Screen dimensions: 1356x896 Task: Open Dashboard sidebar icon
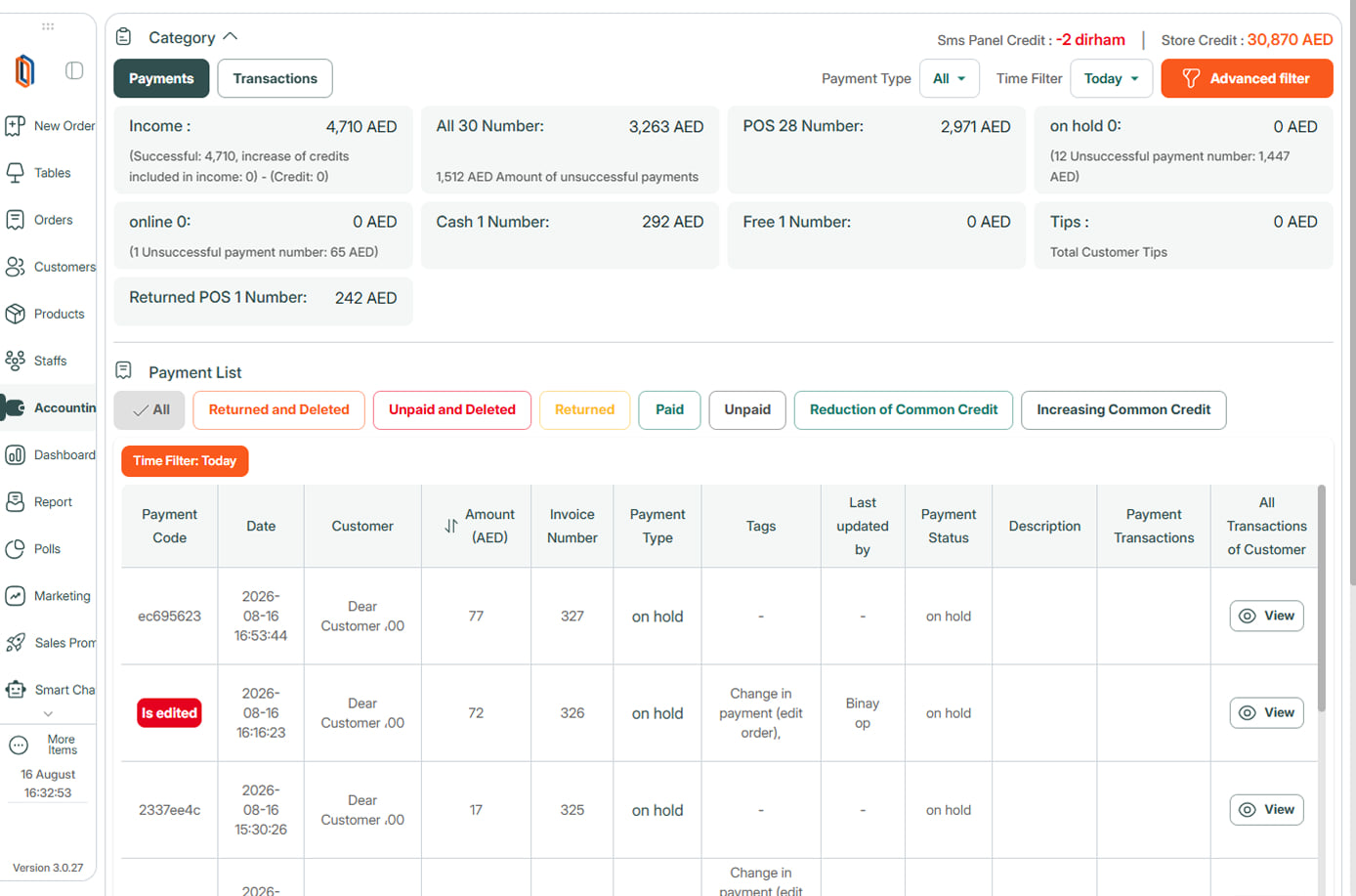15,454
